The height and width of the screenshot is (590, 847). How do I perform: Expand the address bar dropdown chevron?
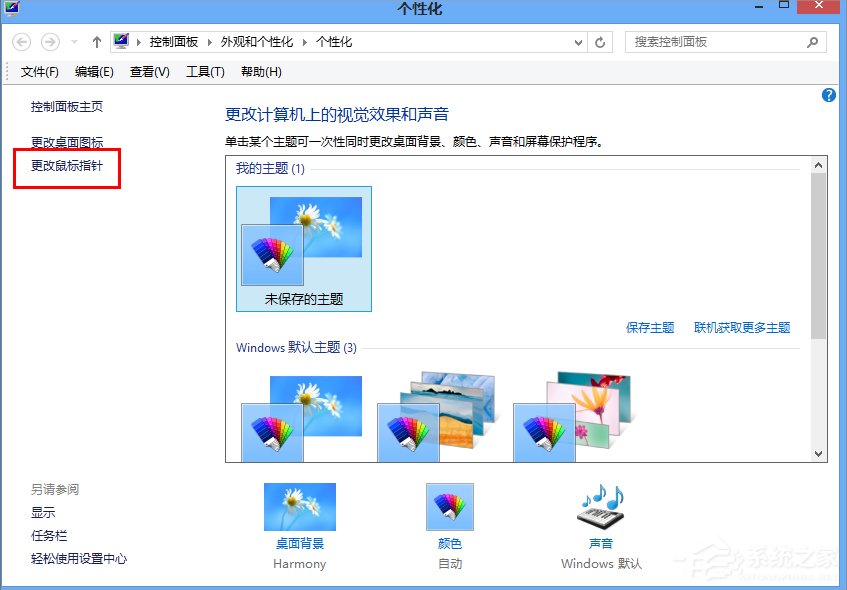[x=578, y=42]
